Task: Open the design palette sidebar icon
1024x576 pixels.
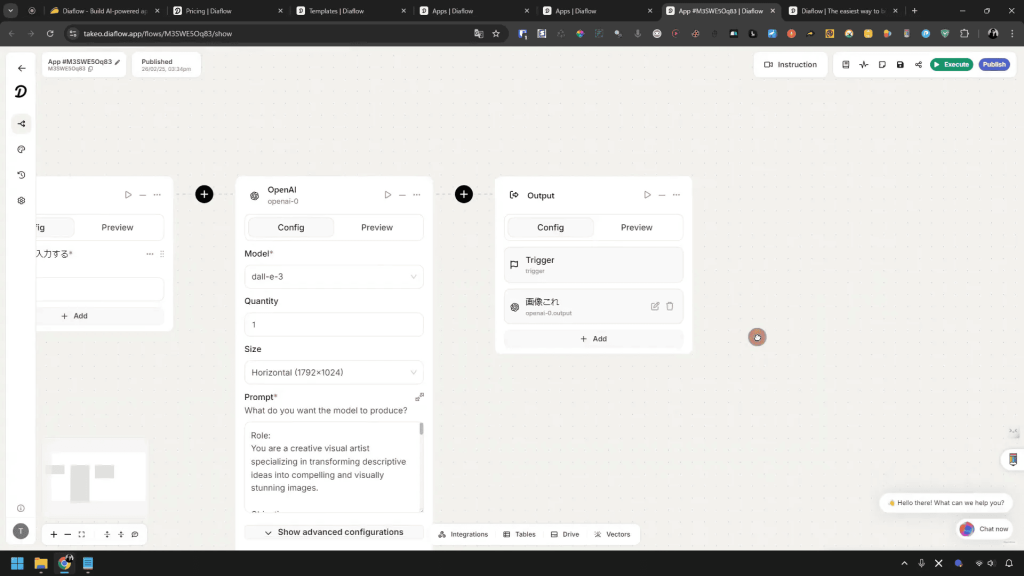Action: click(x=22, y=150)
